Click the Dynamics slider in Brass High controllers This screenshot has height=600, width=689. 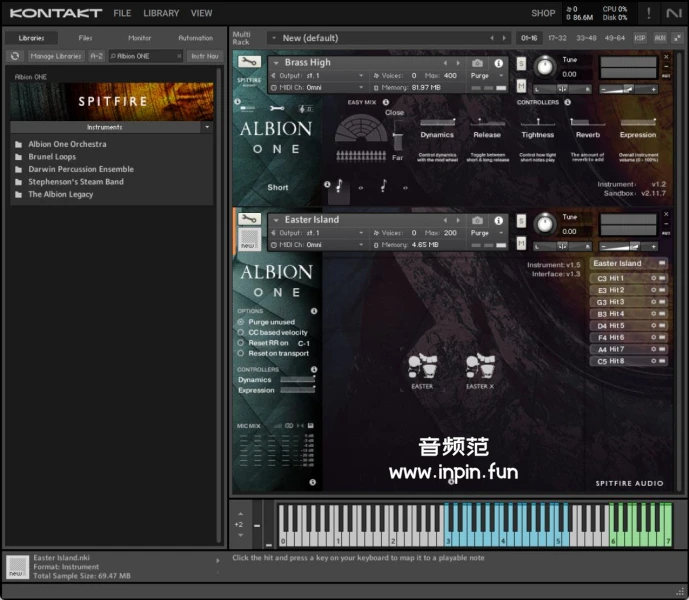[x=436, y=122]
